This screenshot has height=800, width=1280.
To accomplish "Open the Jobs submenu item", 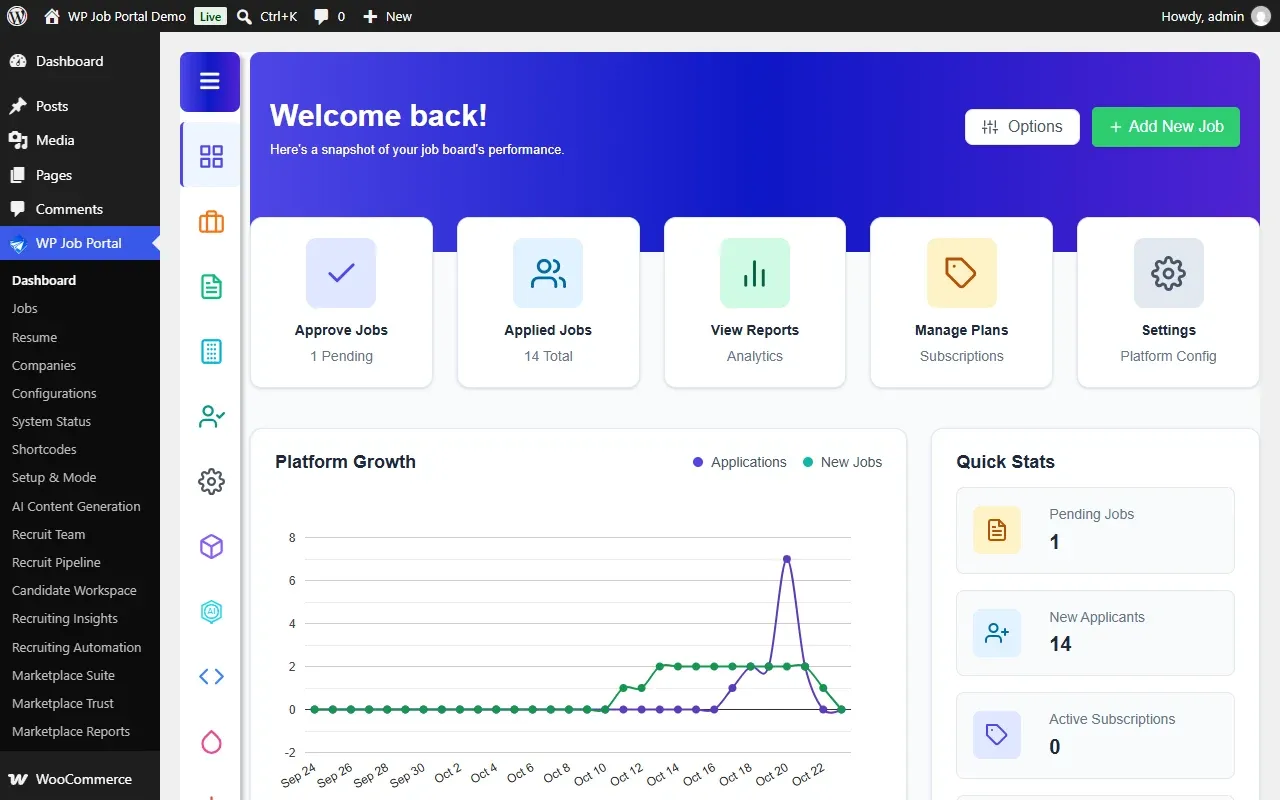I will pos(25,309).
